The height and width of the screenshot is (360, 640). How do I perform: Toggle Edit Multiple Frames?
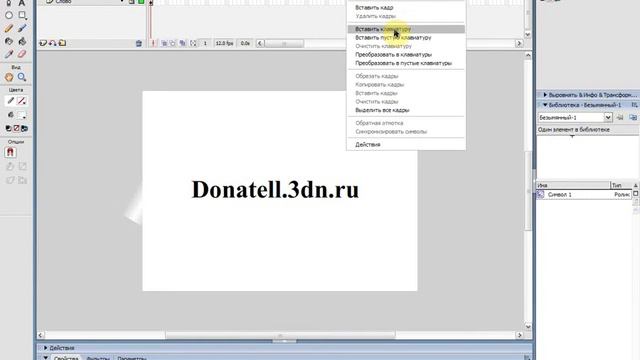point(182,43)
